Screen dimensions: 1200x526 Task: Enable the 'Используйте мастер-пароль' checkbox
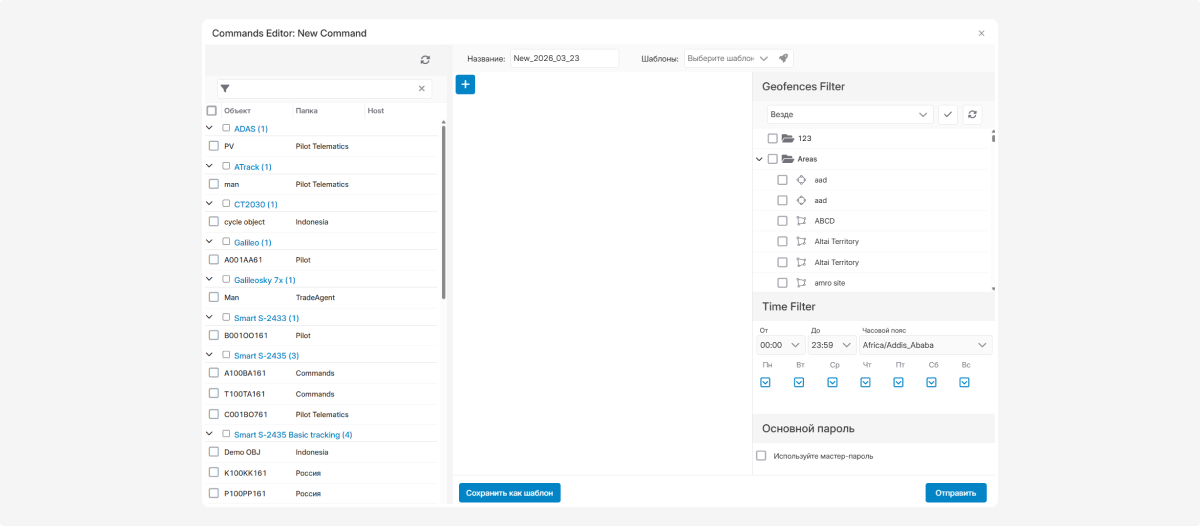point(761,456)
